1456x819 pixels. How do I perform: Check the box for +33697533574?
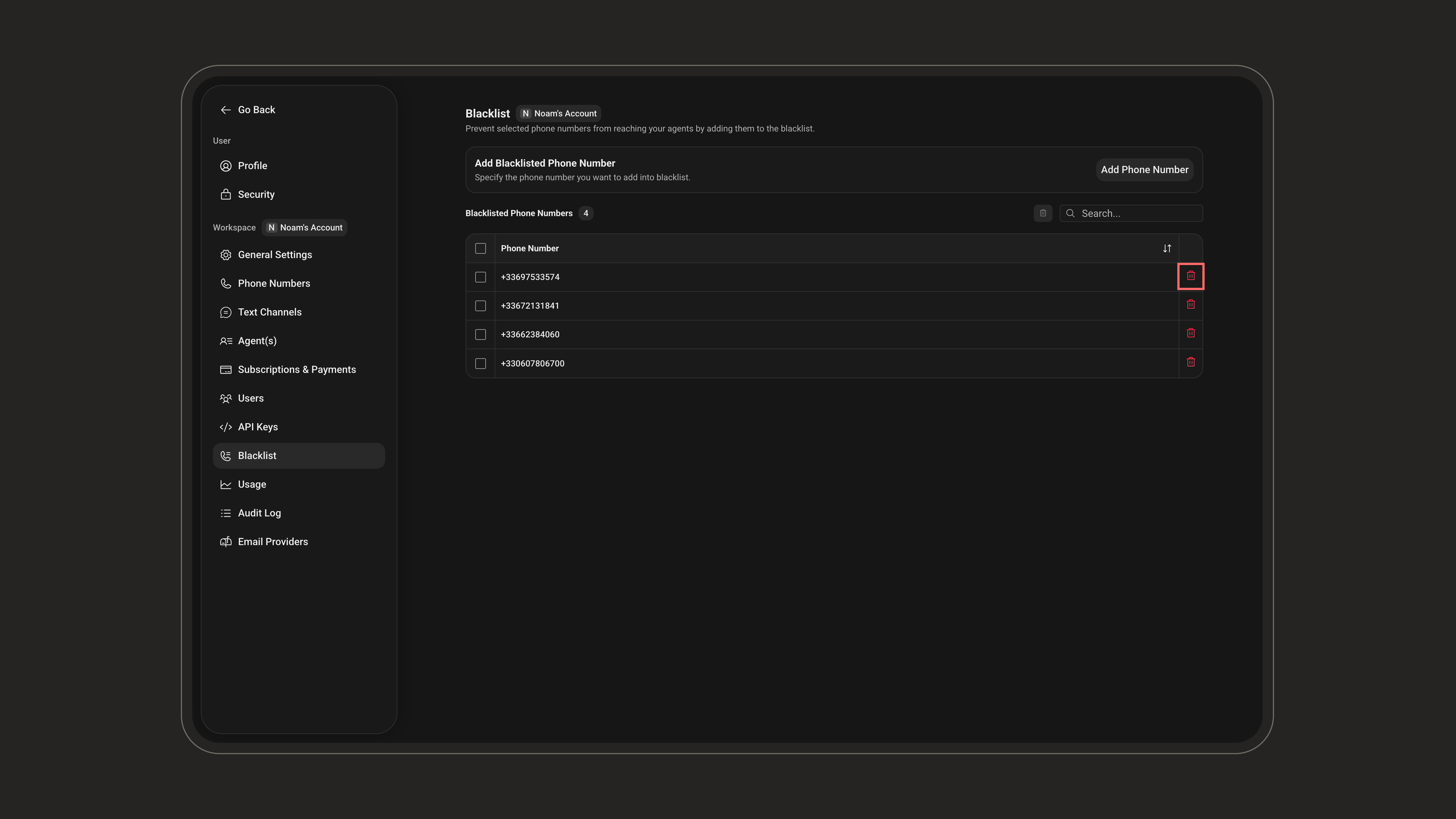click(x=480, y=277)
